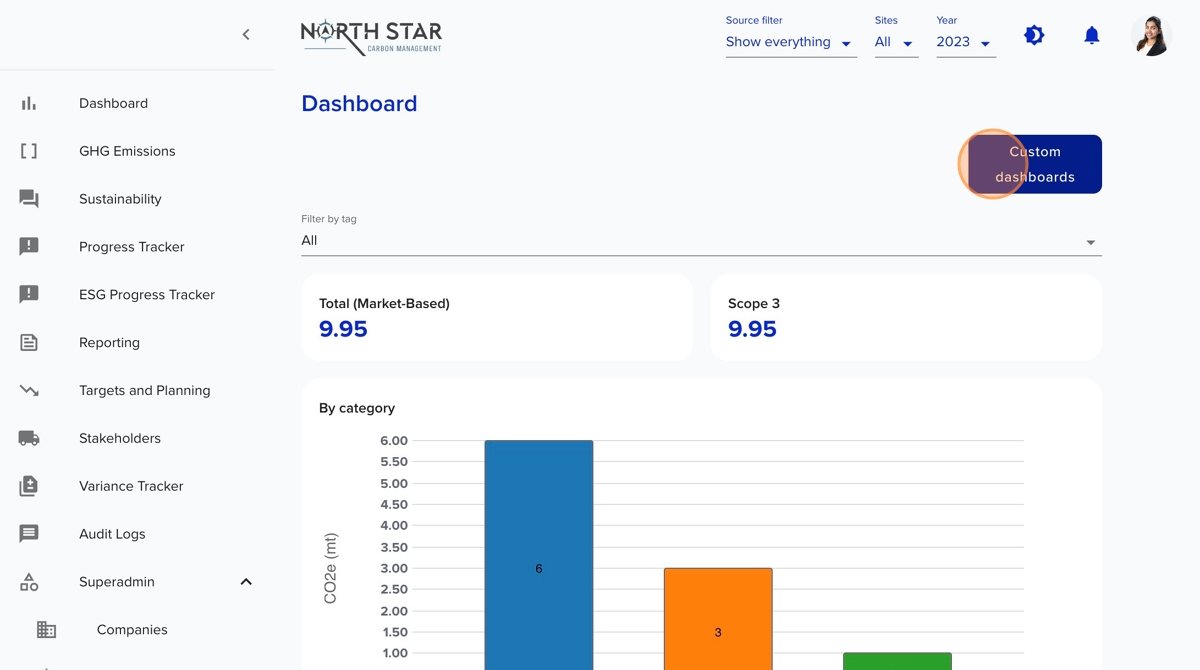Click the orange bar labeled 3
1200x670 pixels.
click(718, 619)
